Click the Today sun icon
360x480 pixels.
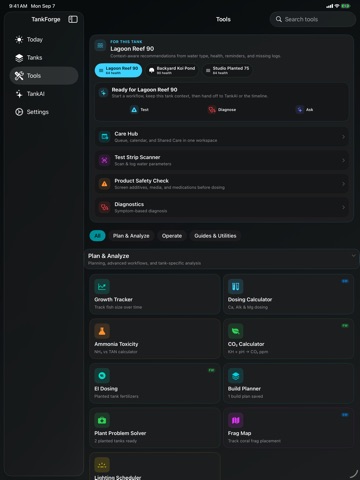(x=19, y=40)
